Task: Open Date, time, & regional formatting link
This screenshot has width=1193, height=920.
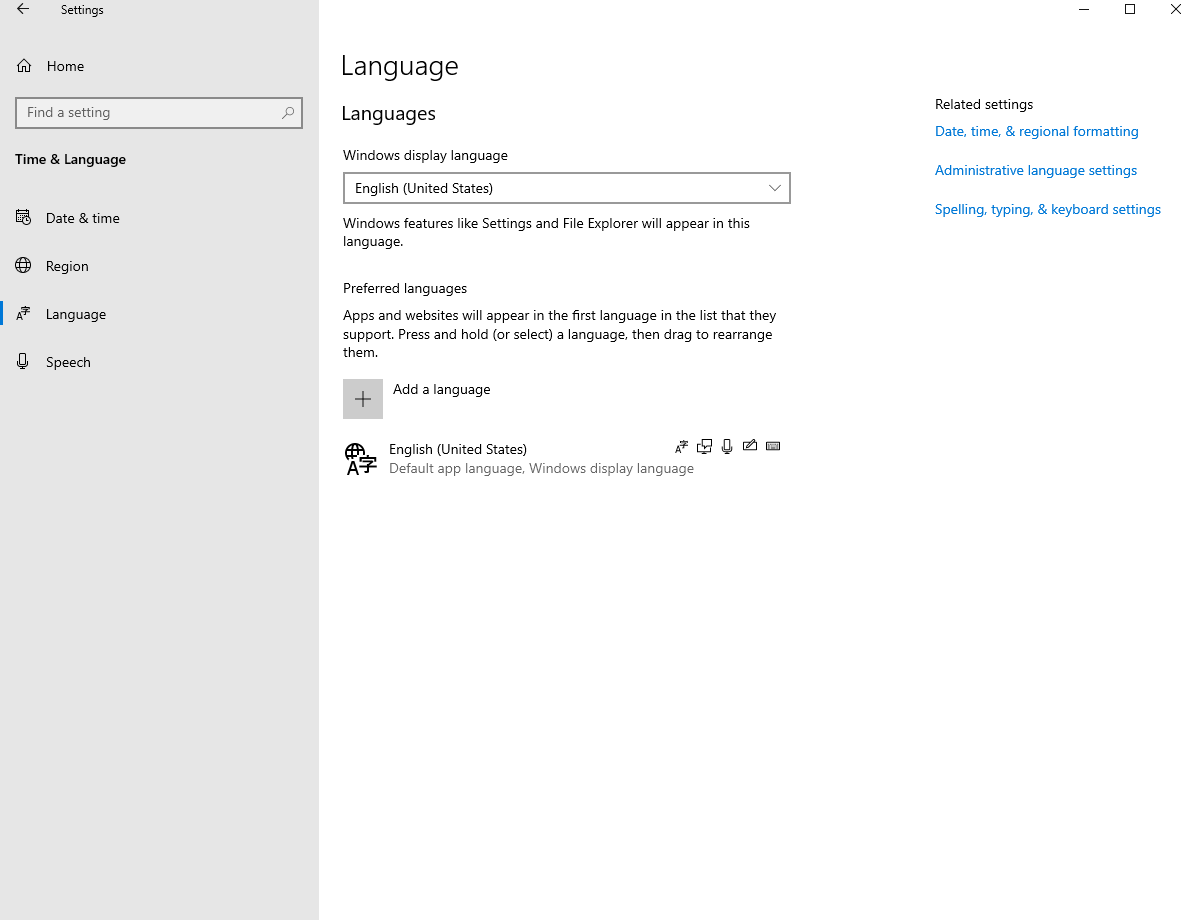Action: pos(1036,131)
